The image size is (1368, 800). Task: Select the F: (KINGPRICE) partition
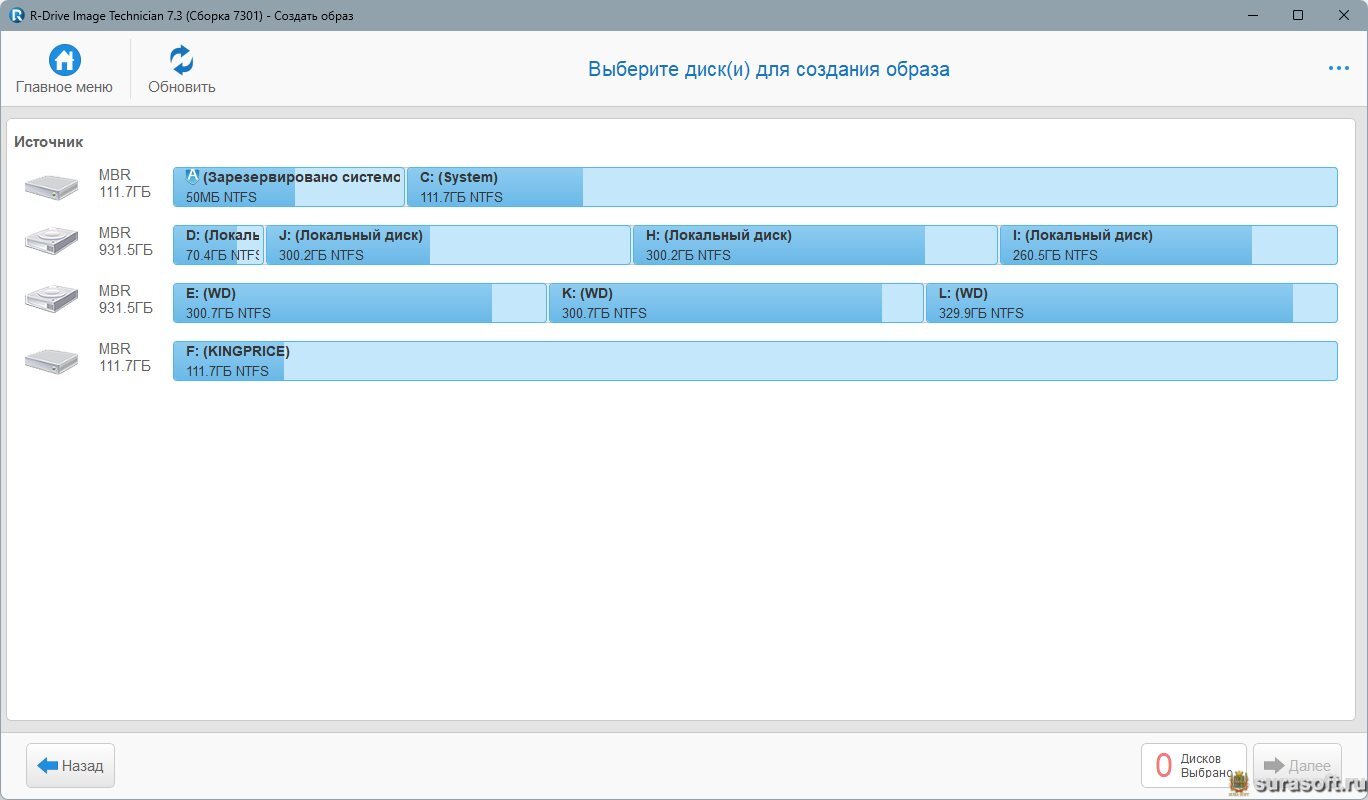coord(755,361)
